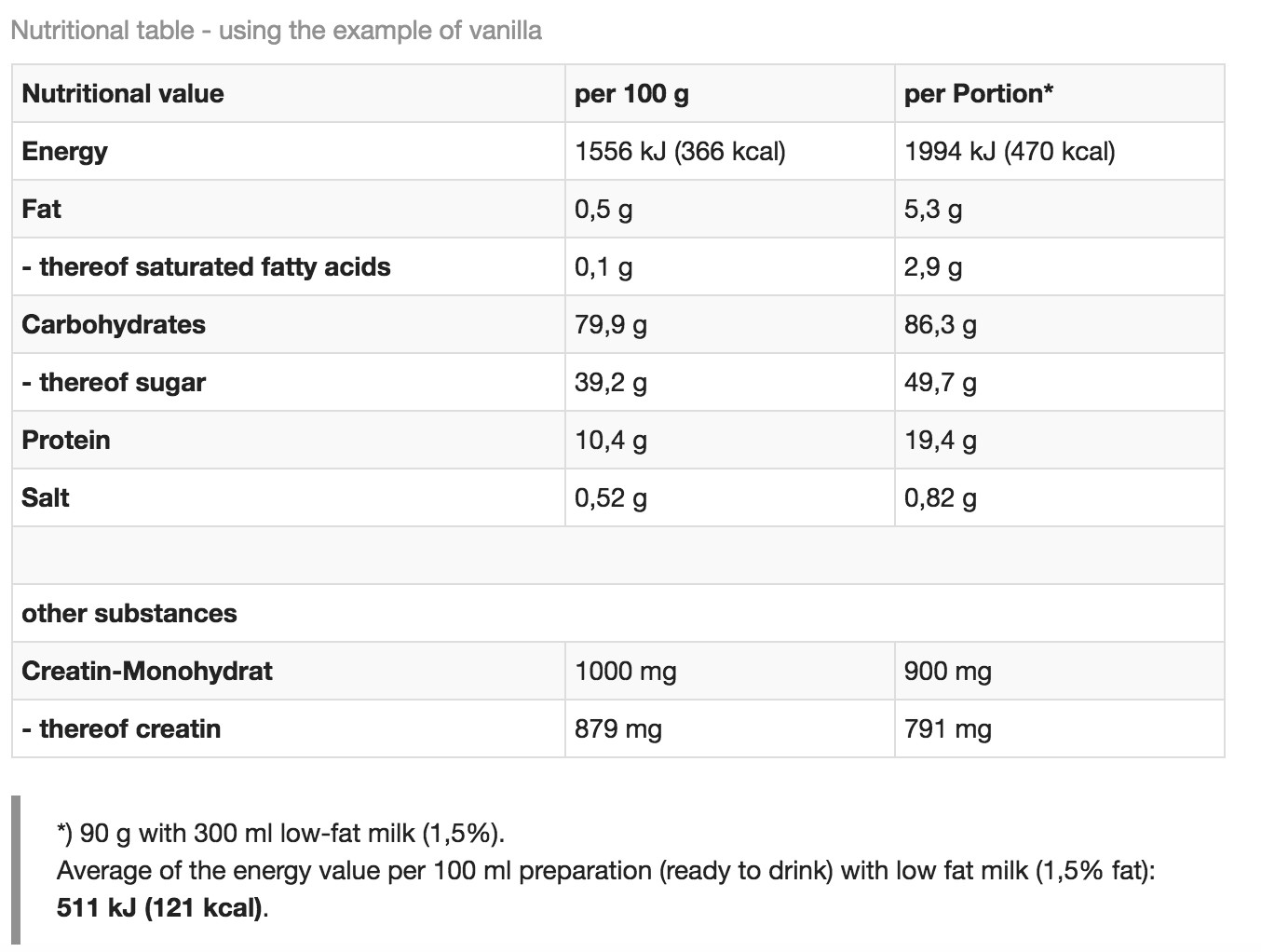The image size is (1261, 952).
Task: Select the Fat row label
Action: [x=41, y=209]
